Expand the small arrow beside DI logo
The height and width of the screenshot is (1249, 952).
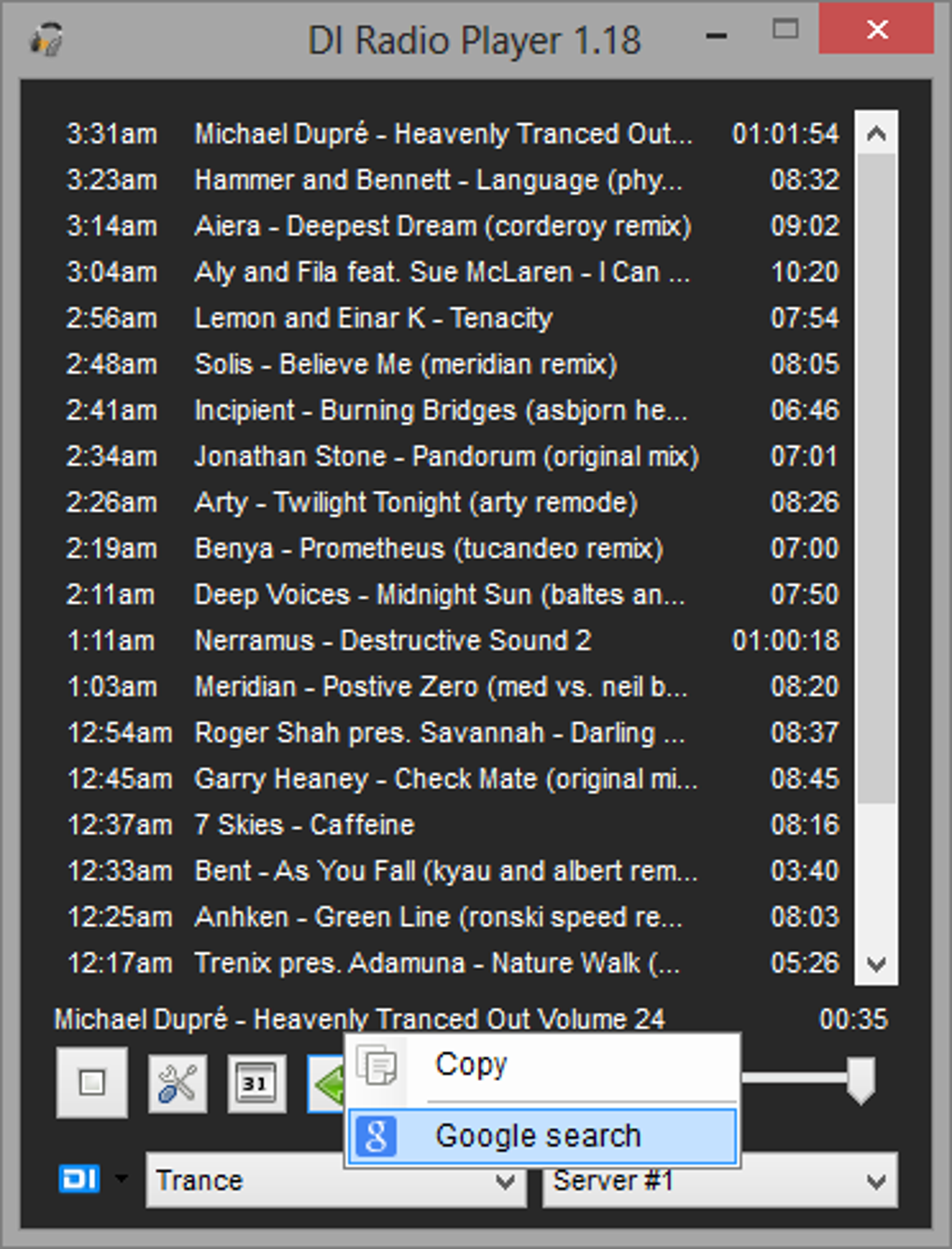point(121,1178)
